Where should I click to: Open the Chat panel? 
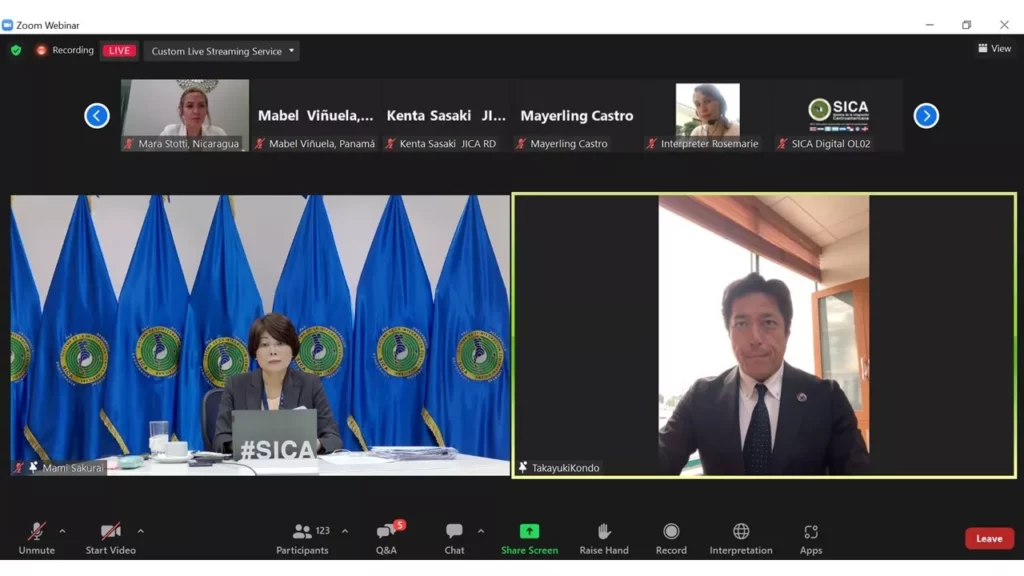(x=454, y=538)
